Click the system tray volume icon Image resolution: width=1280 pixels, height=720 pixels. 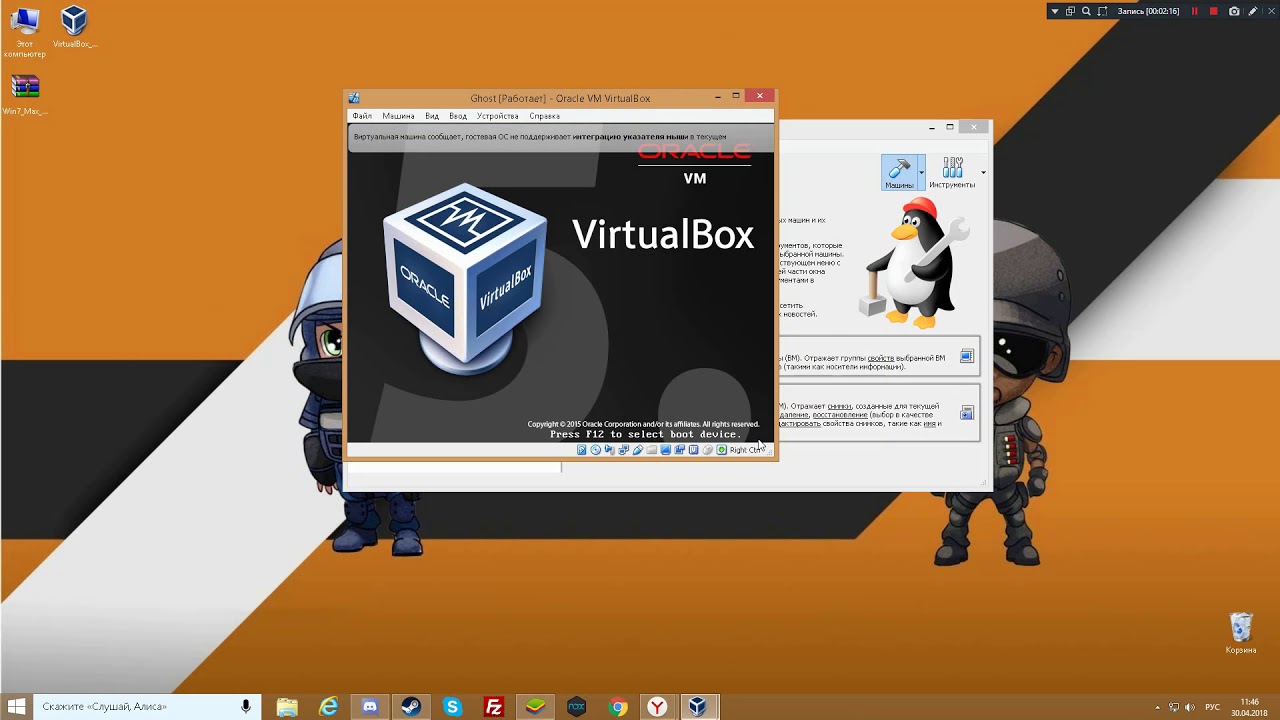1190,707
